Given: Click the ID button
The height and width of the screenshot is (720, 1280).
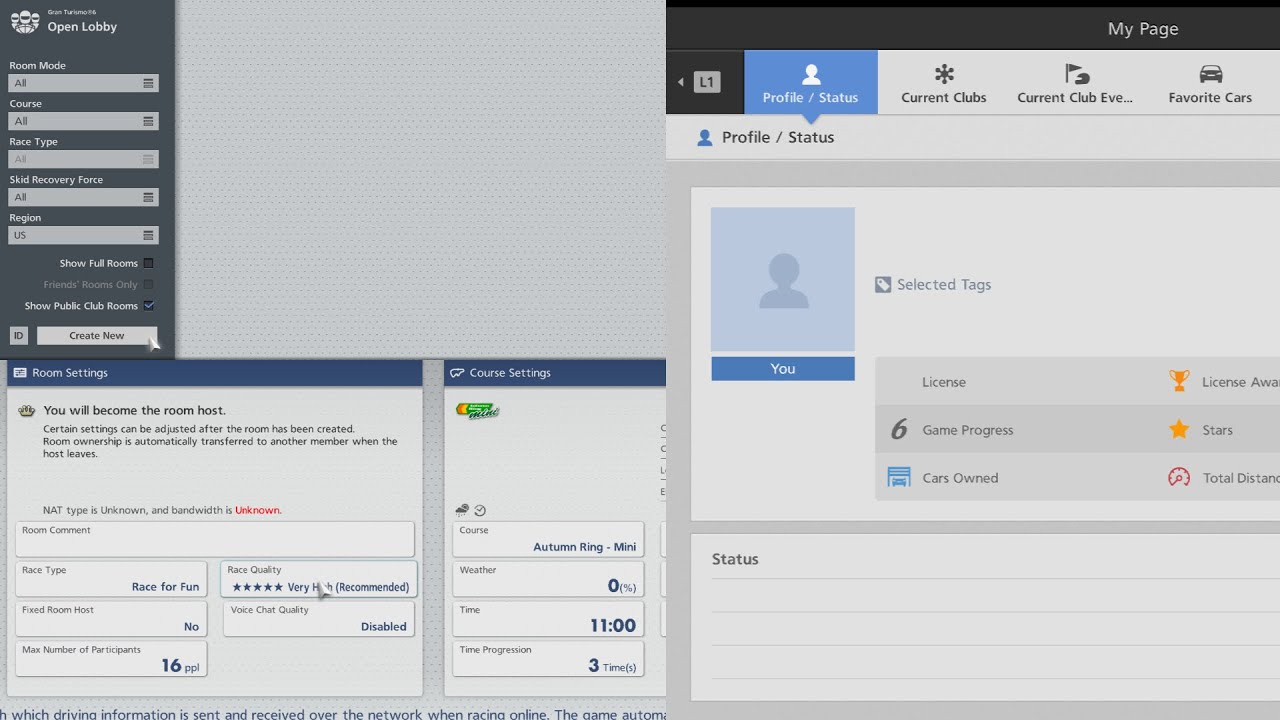Looking at the screenshot, I should (x=18, y=336).
